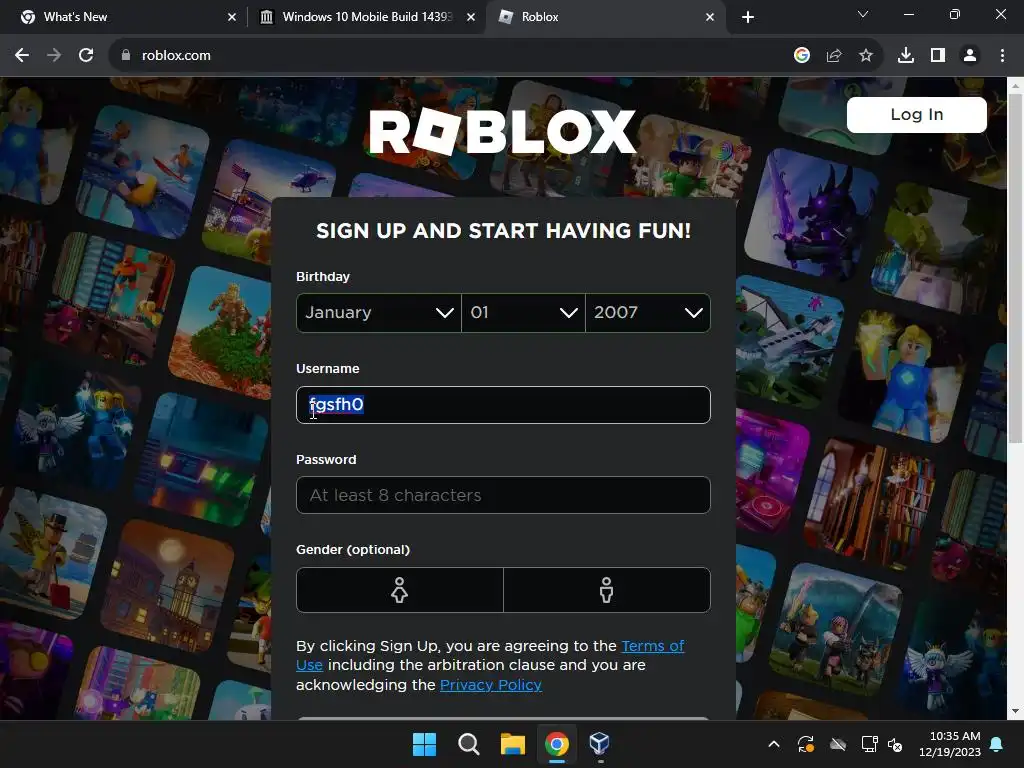Select the Roblox tab
The image size is (1024, 768).
(604, 17)
